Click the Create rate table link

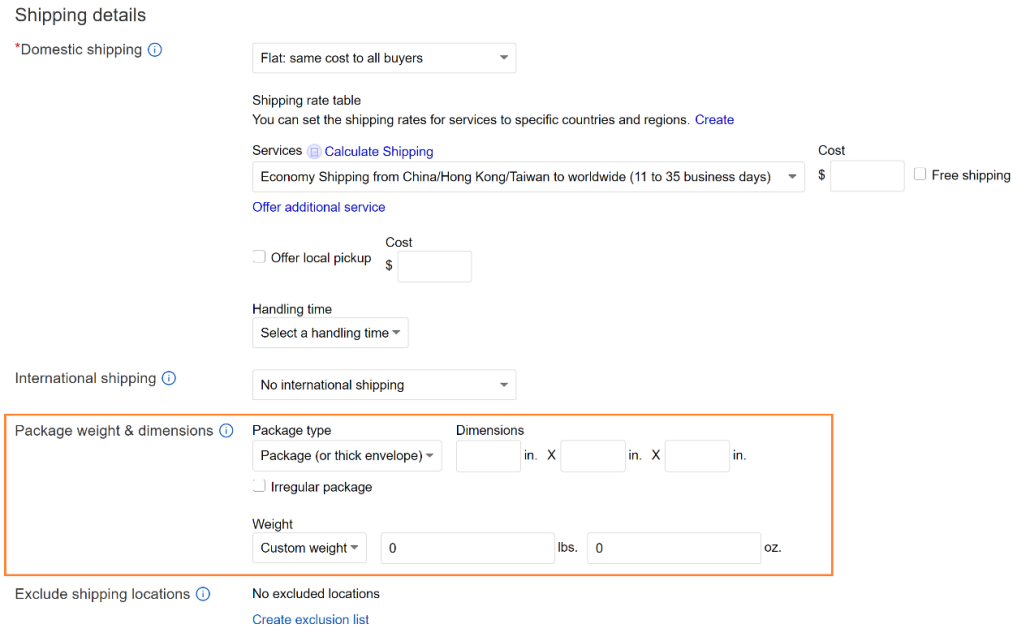pos(714,120)
